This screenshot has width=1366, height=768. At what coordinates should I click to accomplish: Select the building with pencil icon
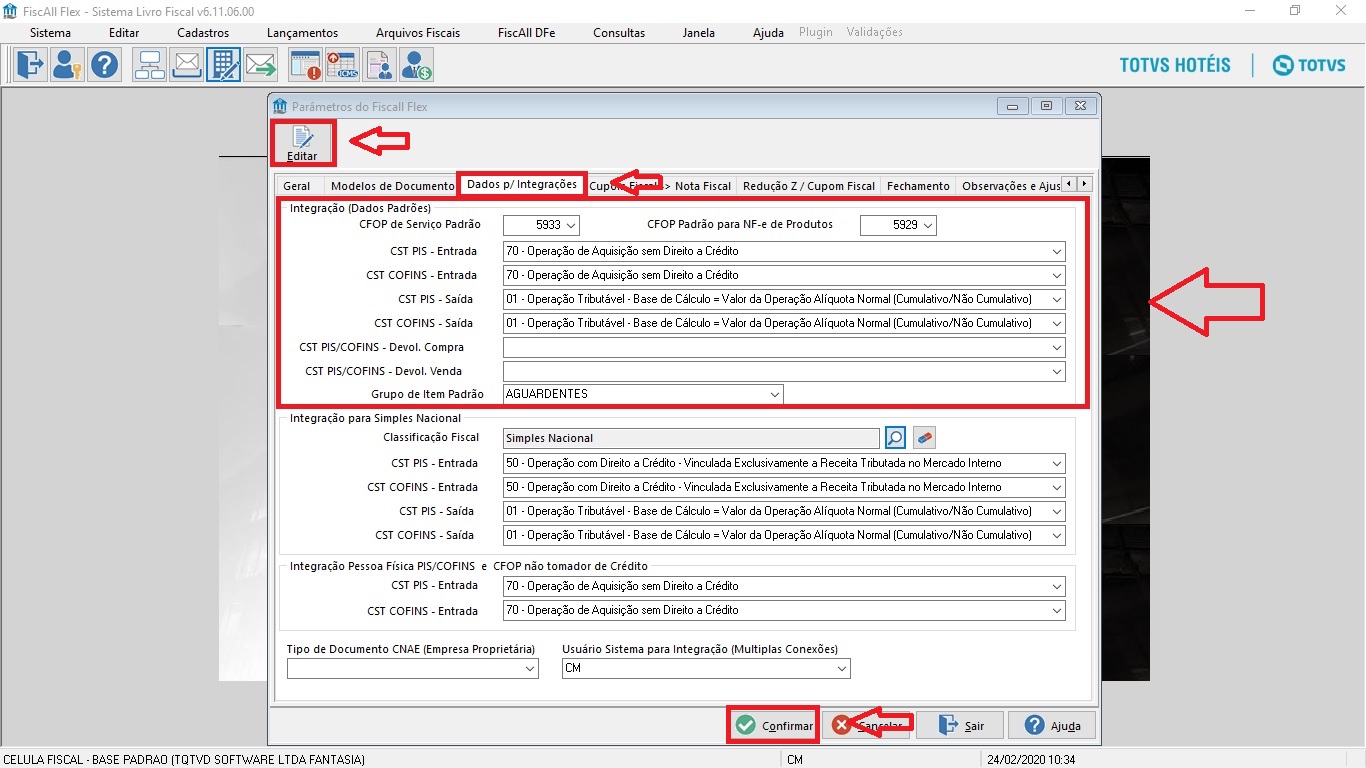point(224,66)
